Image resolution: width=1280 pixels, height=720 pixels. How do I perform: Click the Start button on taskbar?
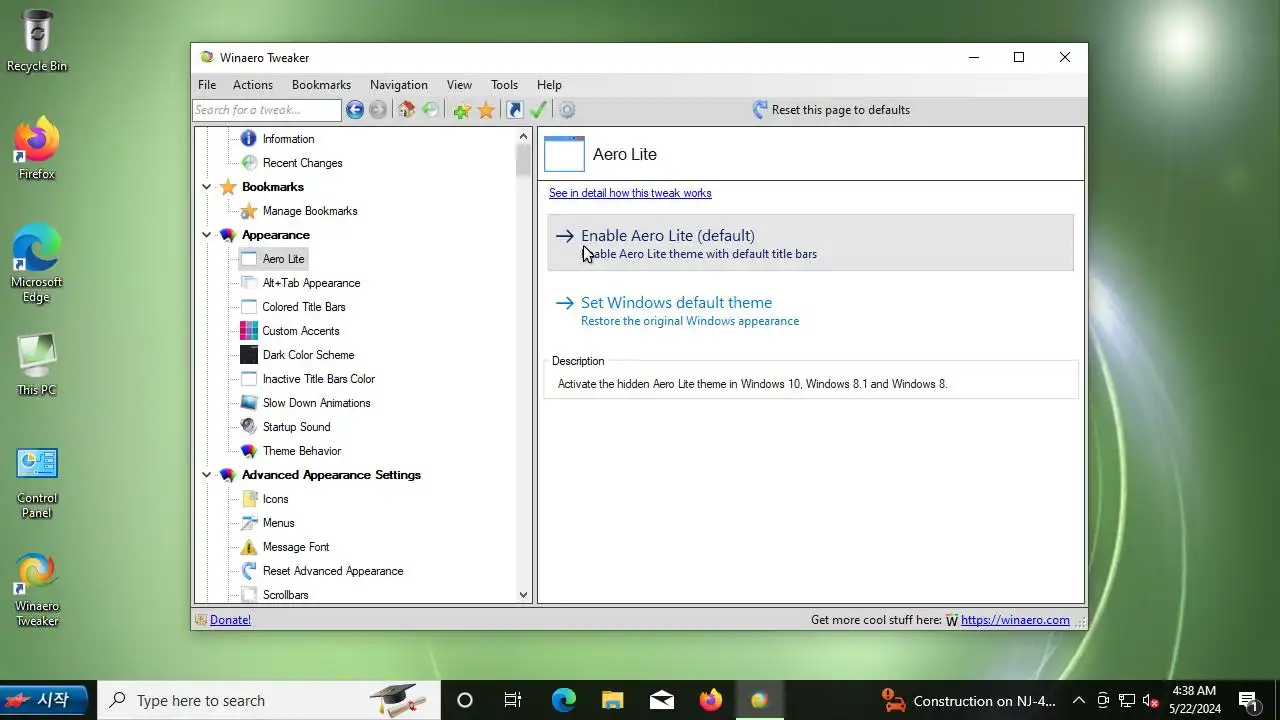pyautogui.click(x=44, y=700)
